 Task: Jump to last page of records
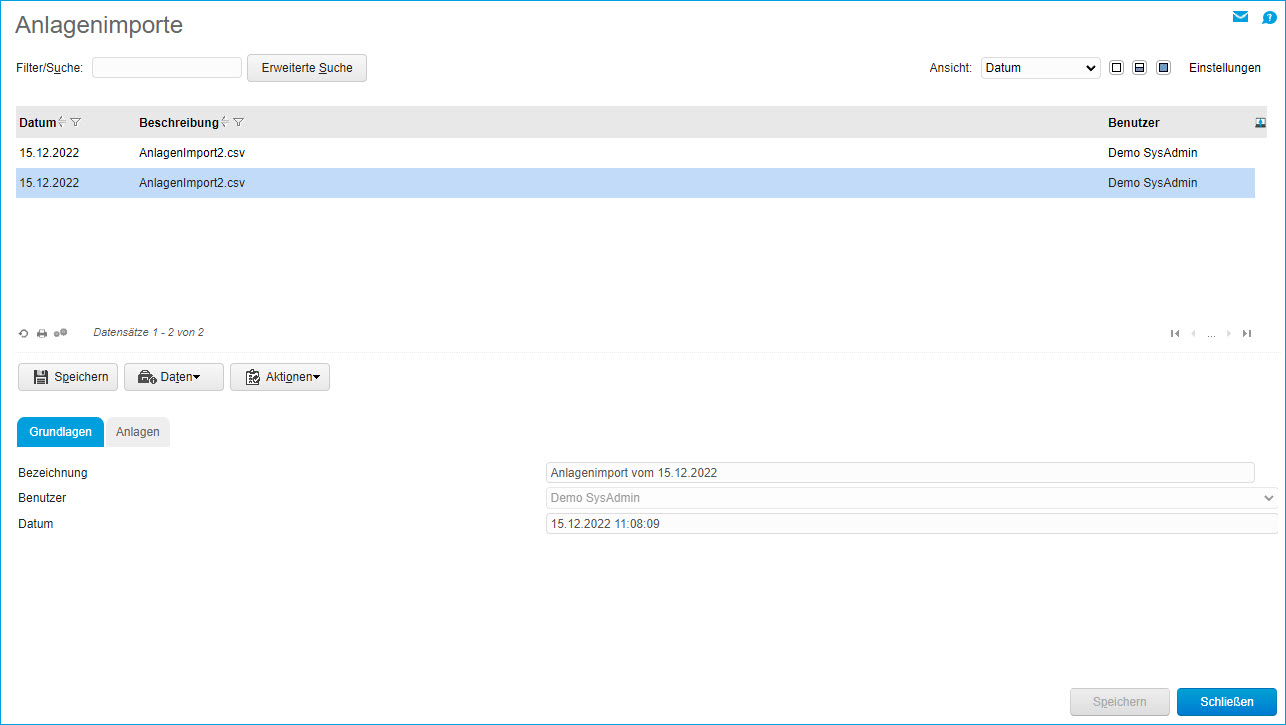click(1247, 333)
